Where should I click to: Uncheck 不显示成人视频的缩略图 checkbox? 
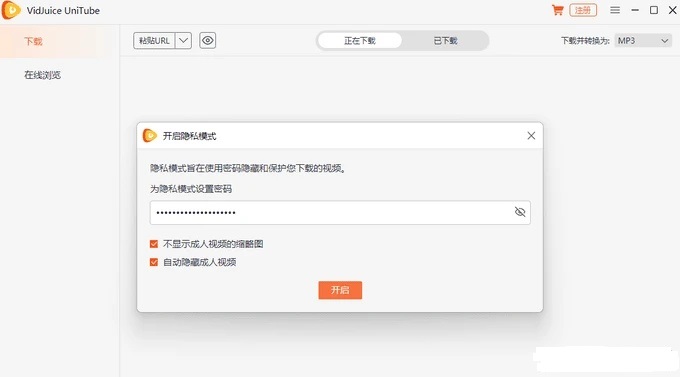click(154, 244)
